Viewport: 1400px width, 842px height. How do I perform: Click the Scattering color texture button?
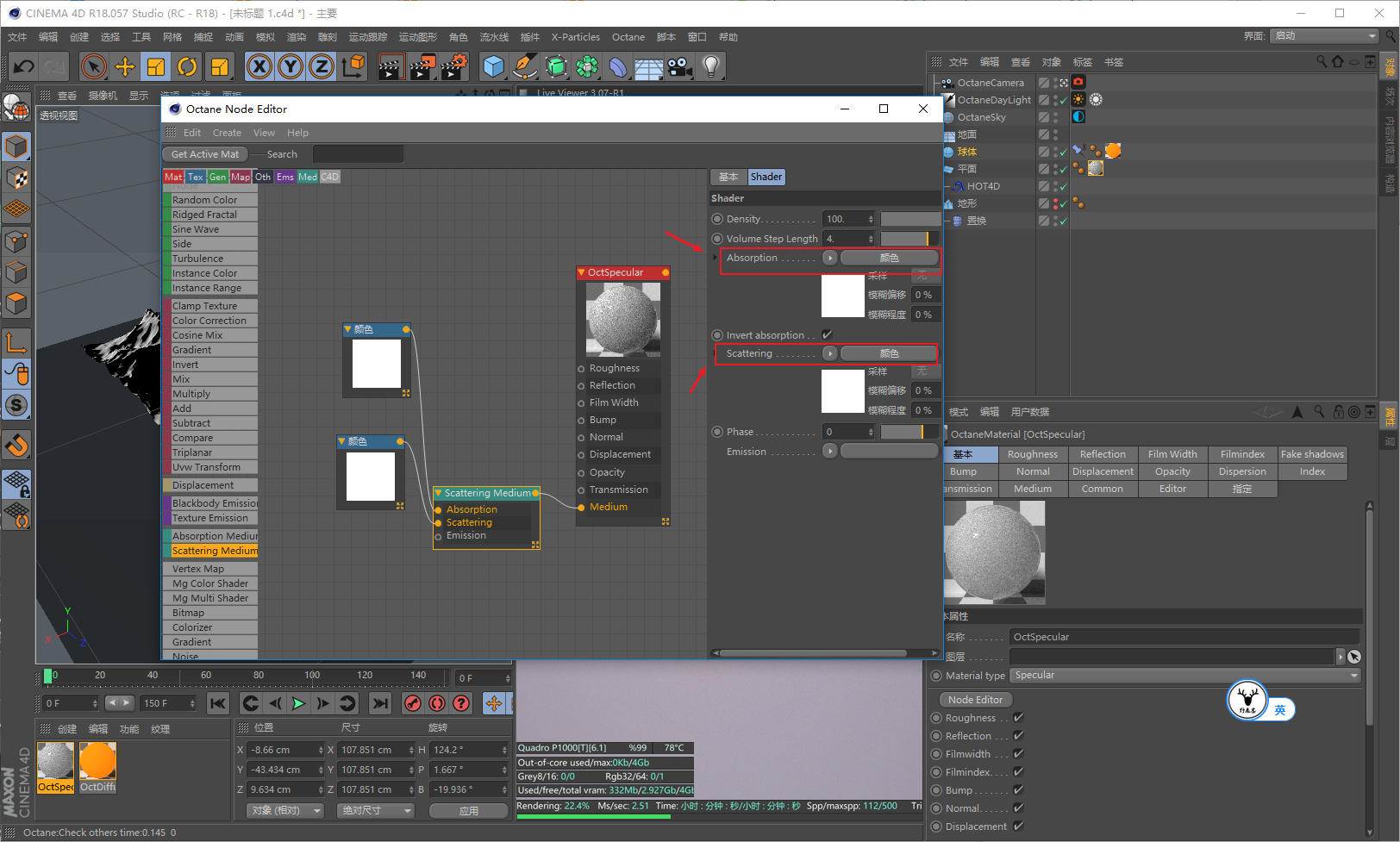tap(889, 353)
